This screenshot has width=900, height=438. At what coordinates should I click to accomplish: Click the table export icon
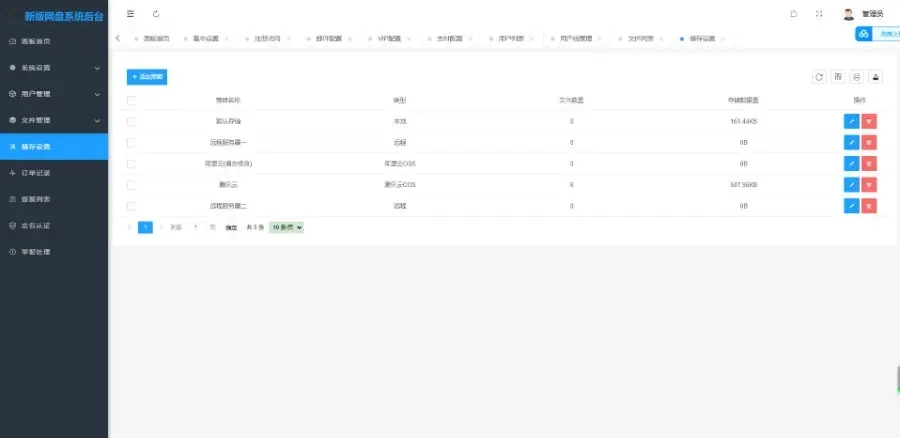point(876,77)
